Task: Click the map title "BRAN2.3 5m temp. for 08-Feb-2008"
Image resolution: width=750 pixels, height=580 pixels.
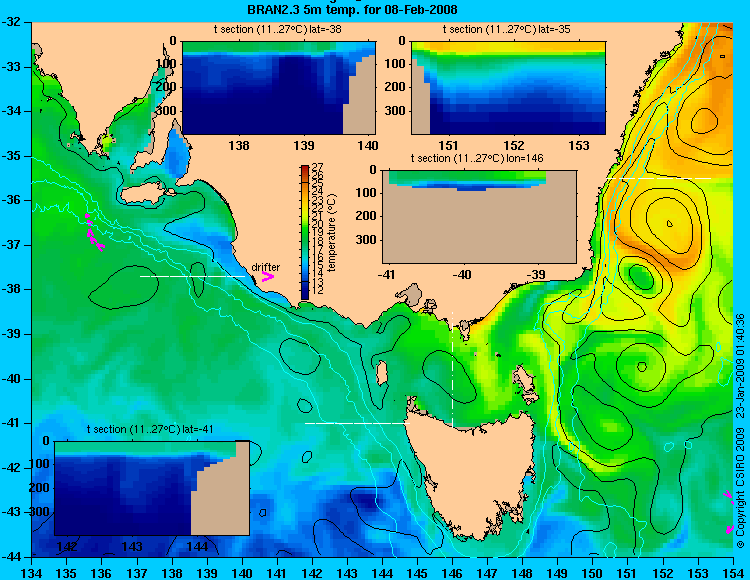Action: coord(352,9)
